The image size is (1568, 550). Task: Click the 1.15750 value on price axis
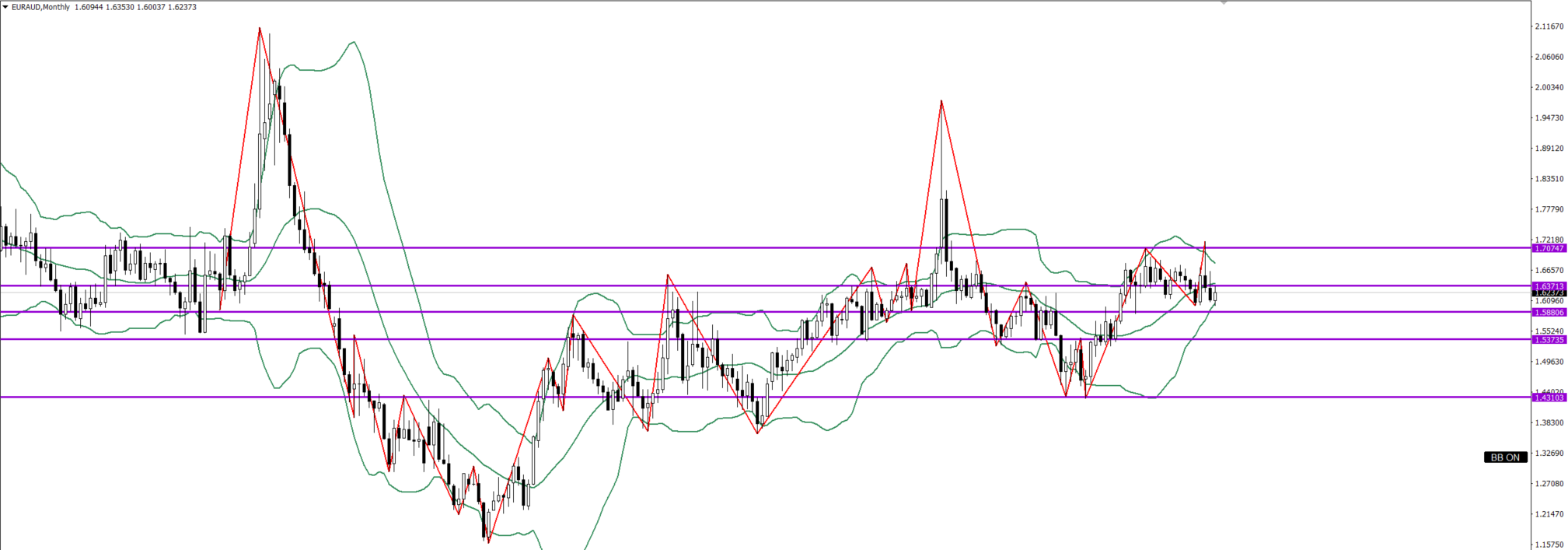(1549, 545)
